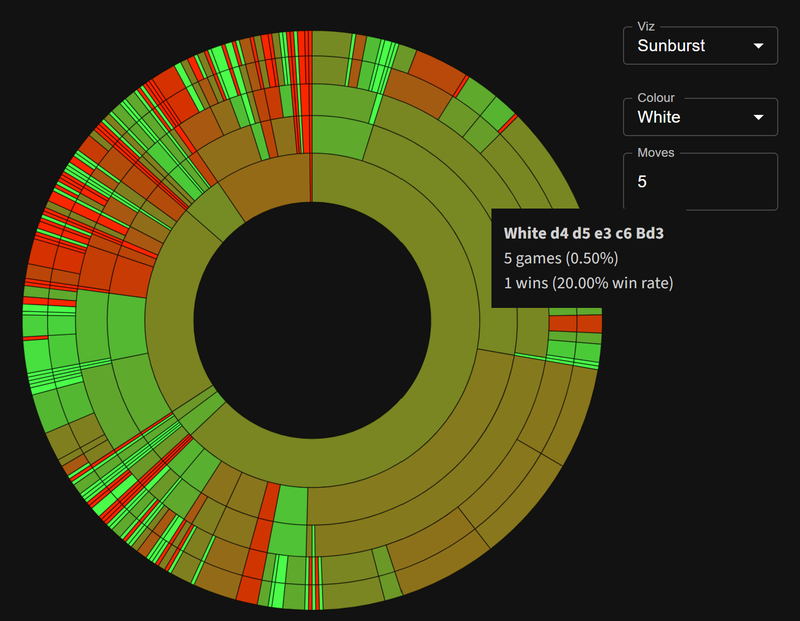Click the red outer segment just below the tooltip
Screen dimensions: 800x621
(588, 324)
